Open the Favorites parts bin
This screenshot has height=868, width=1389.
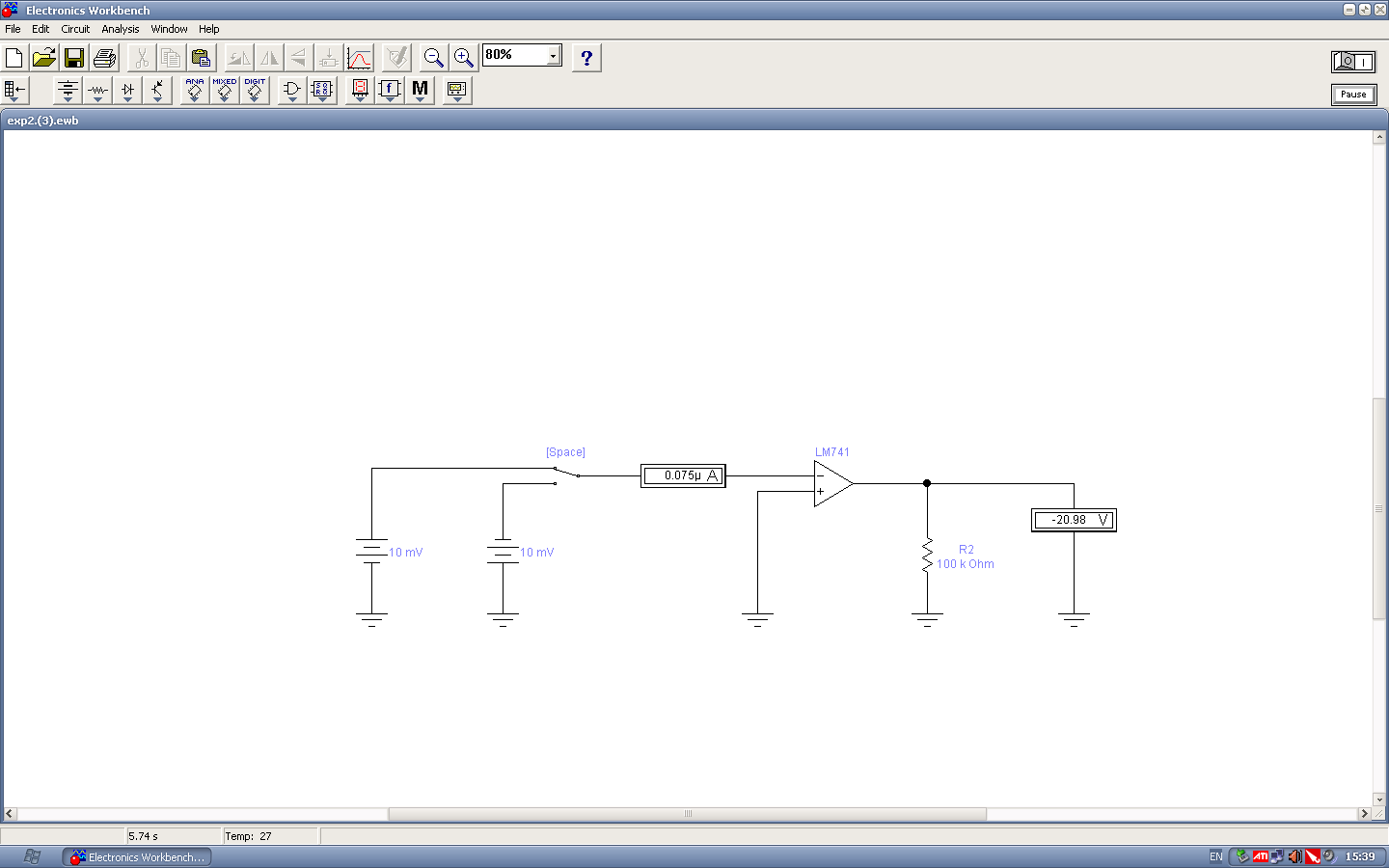[x=14, y=91]
